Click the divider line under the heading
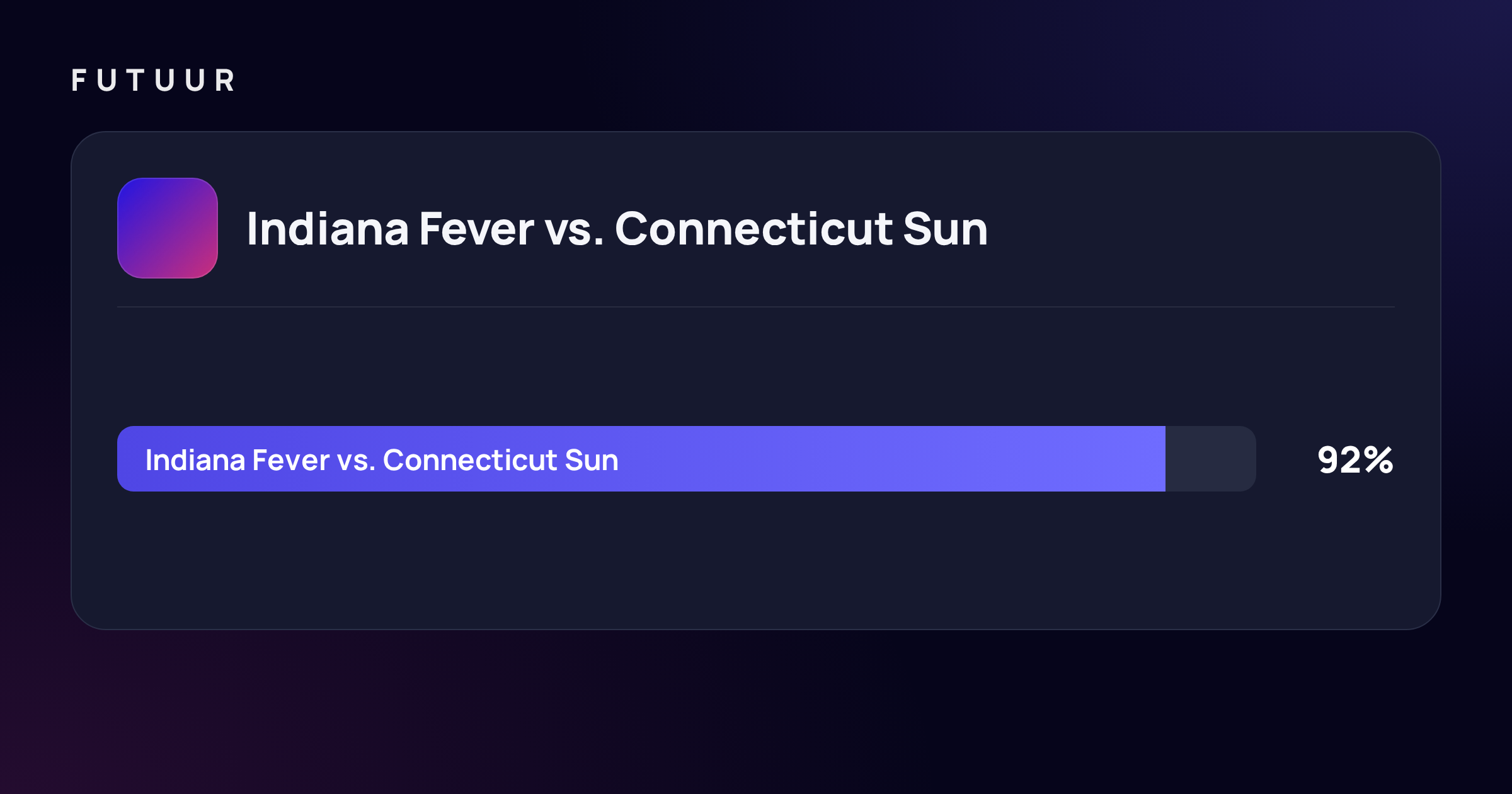The image size is (1512, 794). tap(756, 307)
